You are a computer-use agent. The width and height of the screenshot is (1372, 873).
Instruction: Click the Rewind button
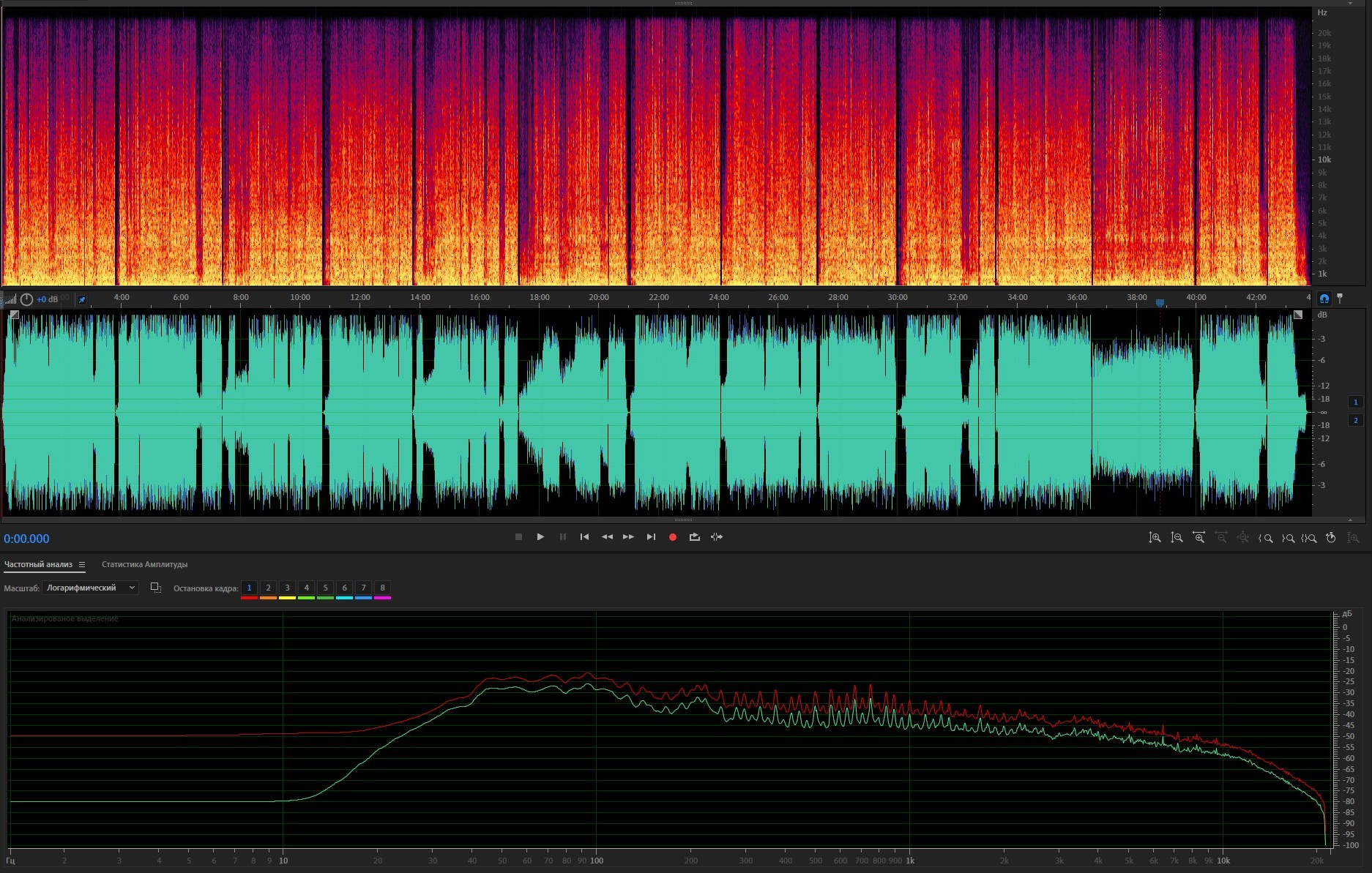pyautogui.click(x=607, y=537)
